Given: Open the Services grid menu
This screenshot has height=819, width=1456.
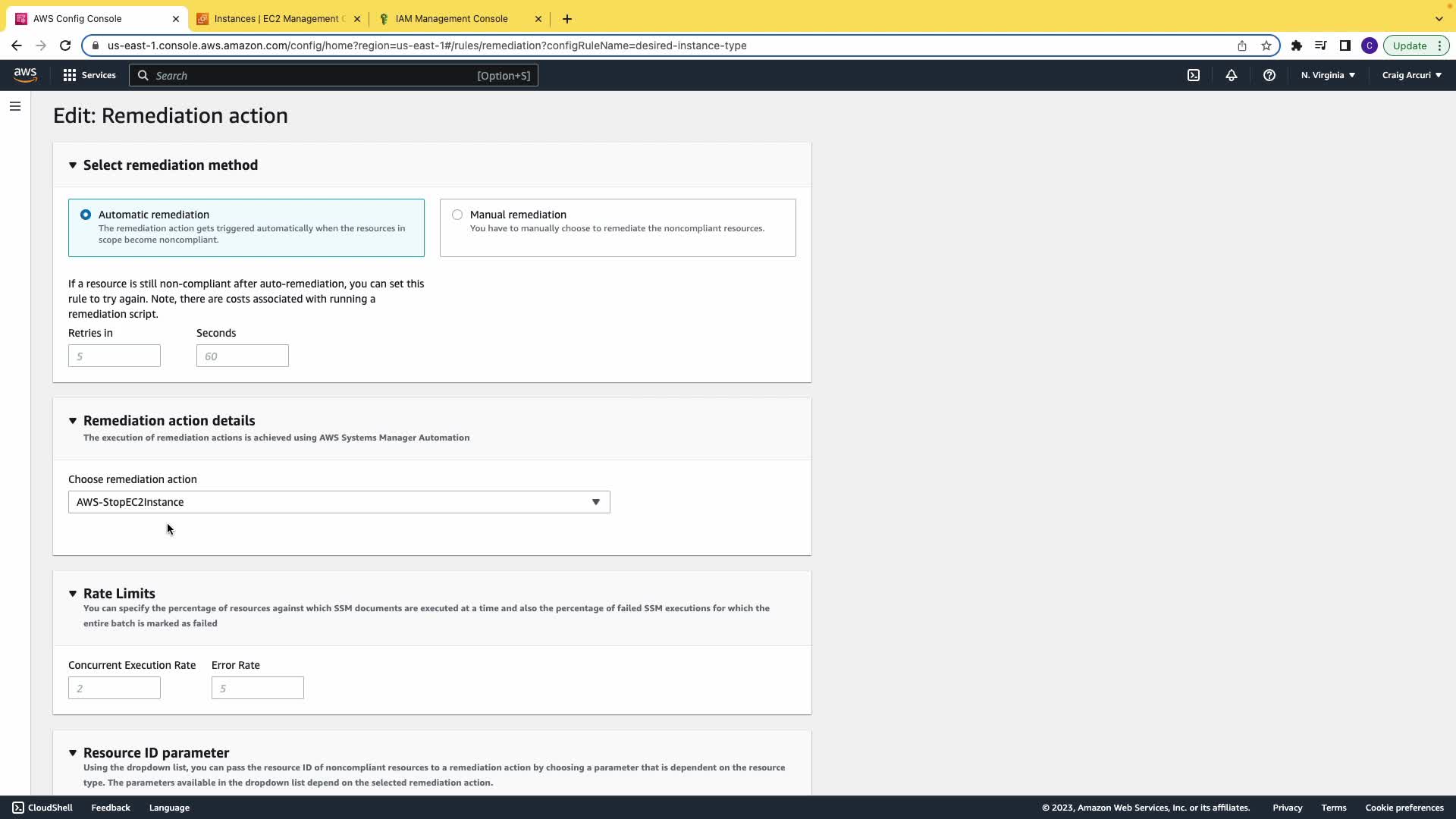Looking at the screenshot, I should [x=89, y=75].
